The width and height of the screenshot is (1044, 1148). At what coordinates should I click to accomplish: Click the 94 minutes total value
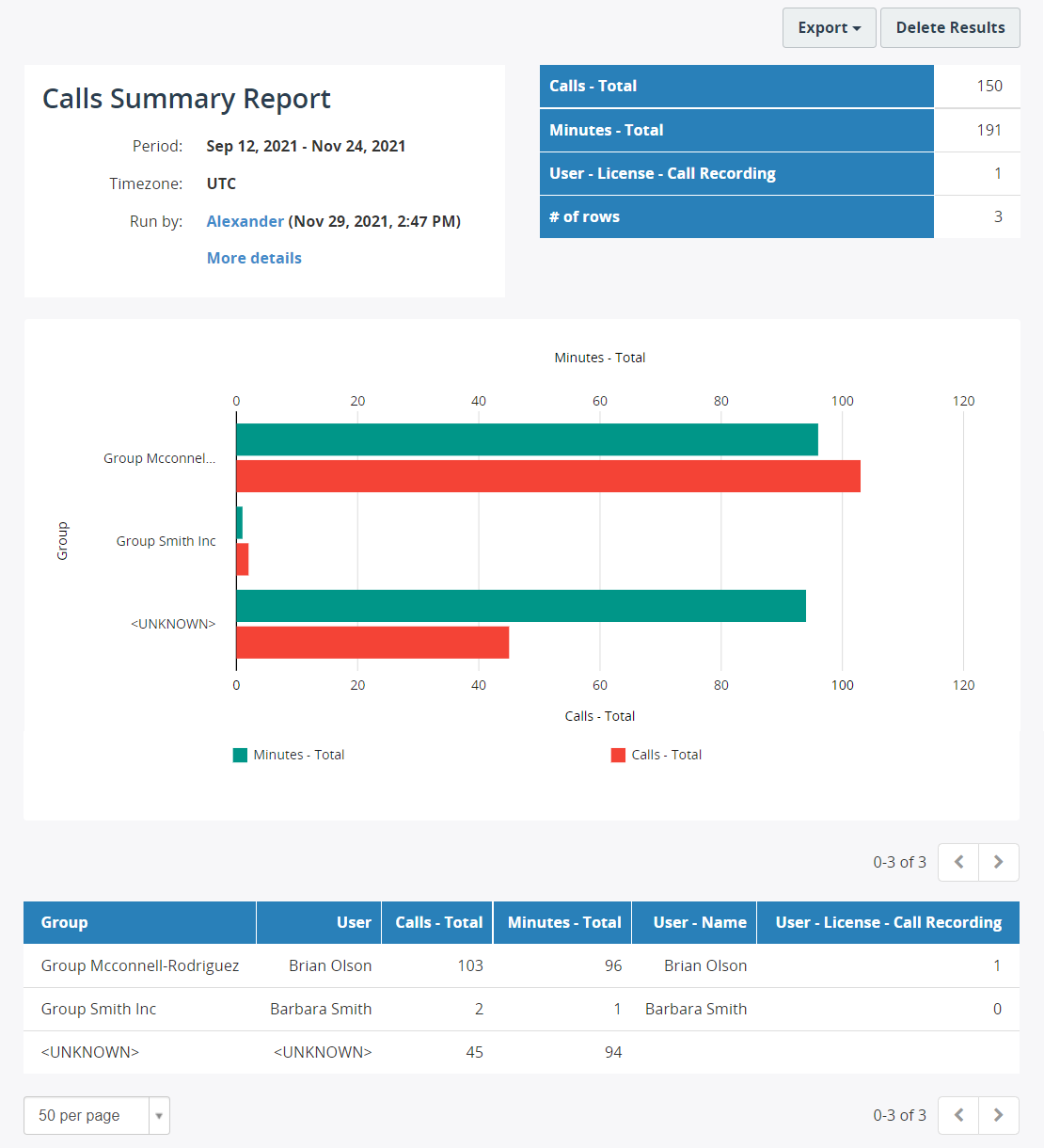[613, 1052]
